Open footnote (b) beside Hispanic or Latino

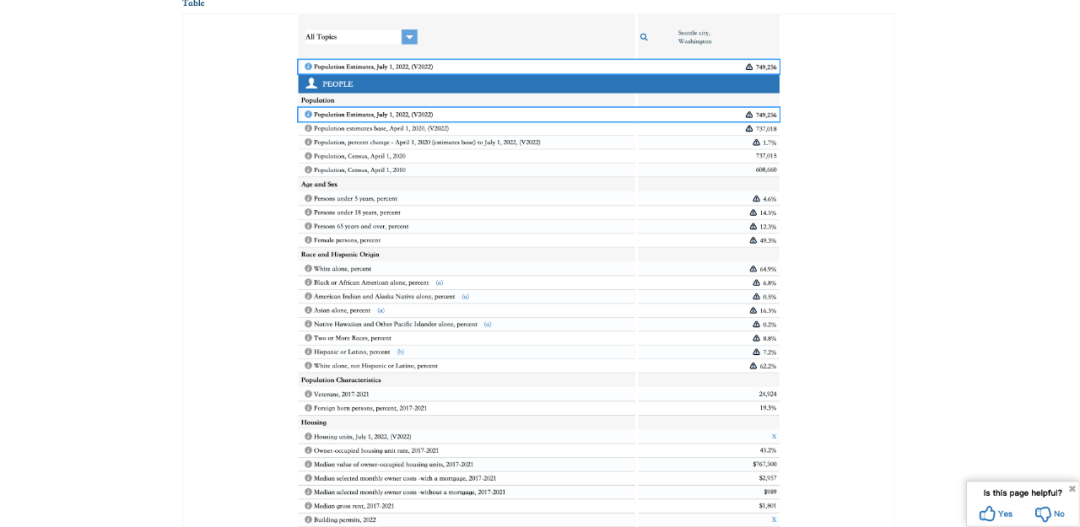[x=400, y=352]
